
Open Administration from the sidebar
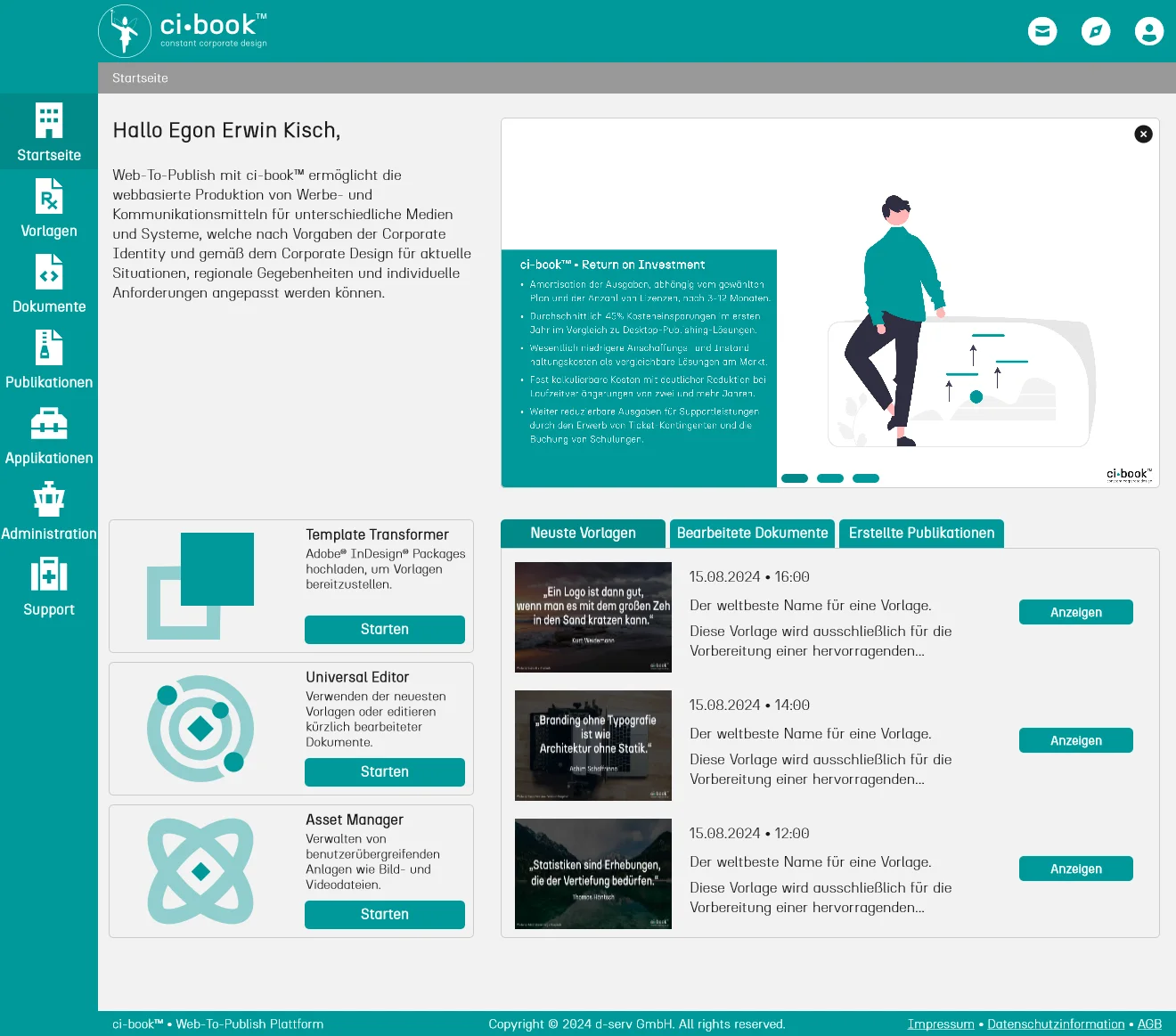click(49, 510)
